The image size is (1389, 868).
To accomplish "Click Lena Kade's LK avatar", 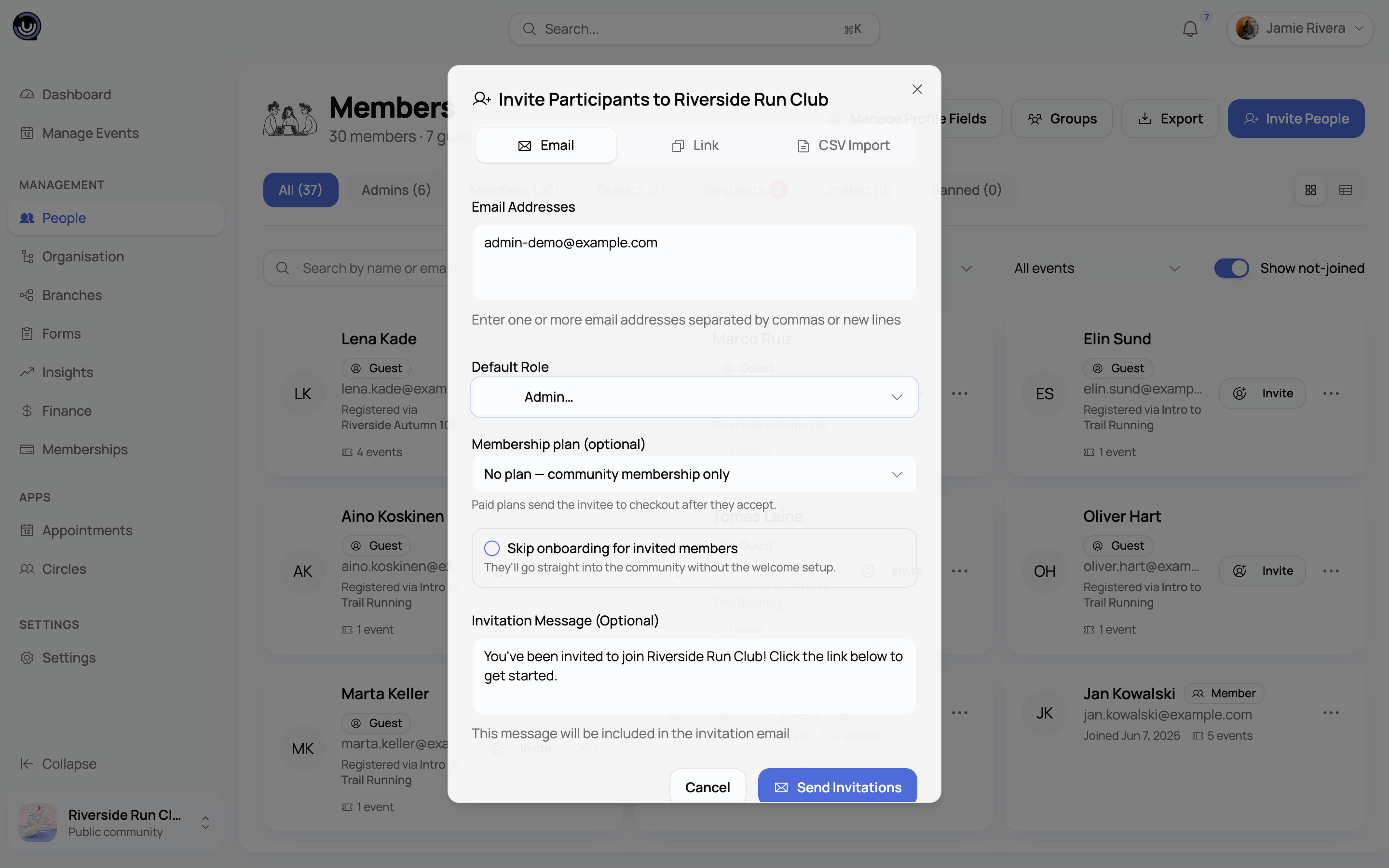I will 302,394.
